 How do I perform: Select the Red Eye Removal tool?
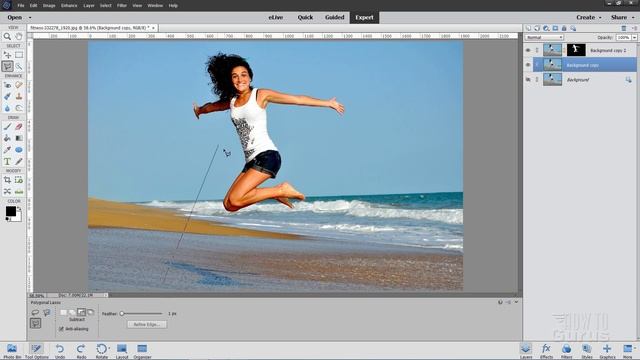coord(7,85)
